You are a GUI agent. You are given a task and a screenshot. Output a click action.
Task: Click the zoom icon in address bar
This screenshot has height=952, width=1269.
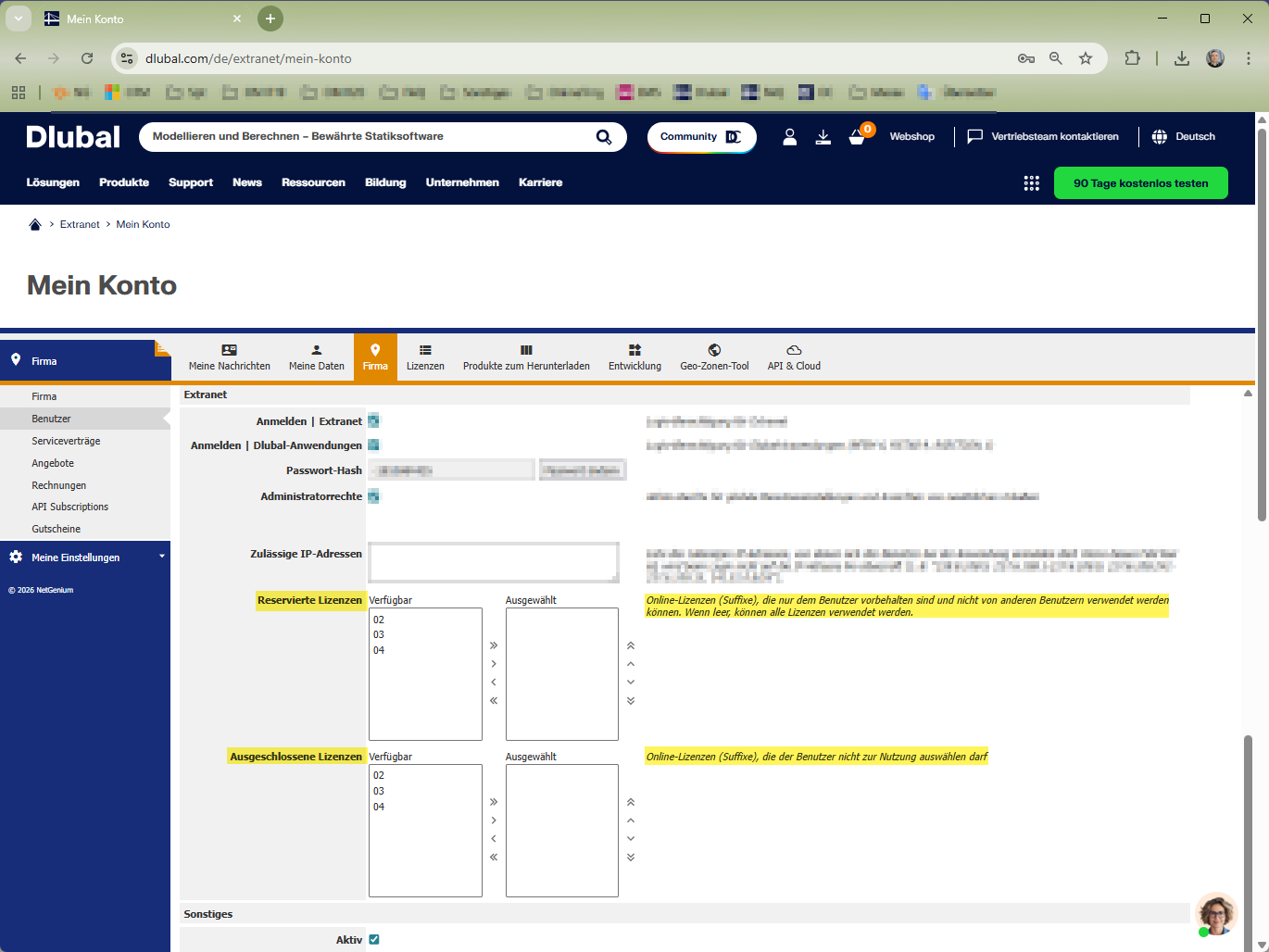pyautogui.click(x=1056, y=58)
